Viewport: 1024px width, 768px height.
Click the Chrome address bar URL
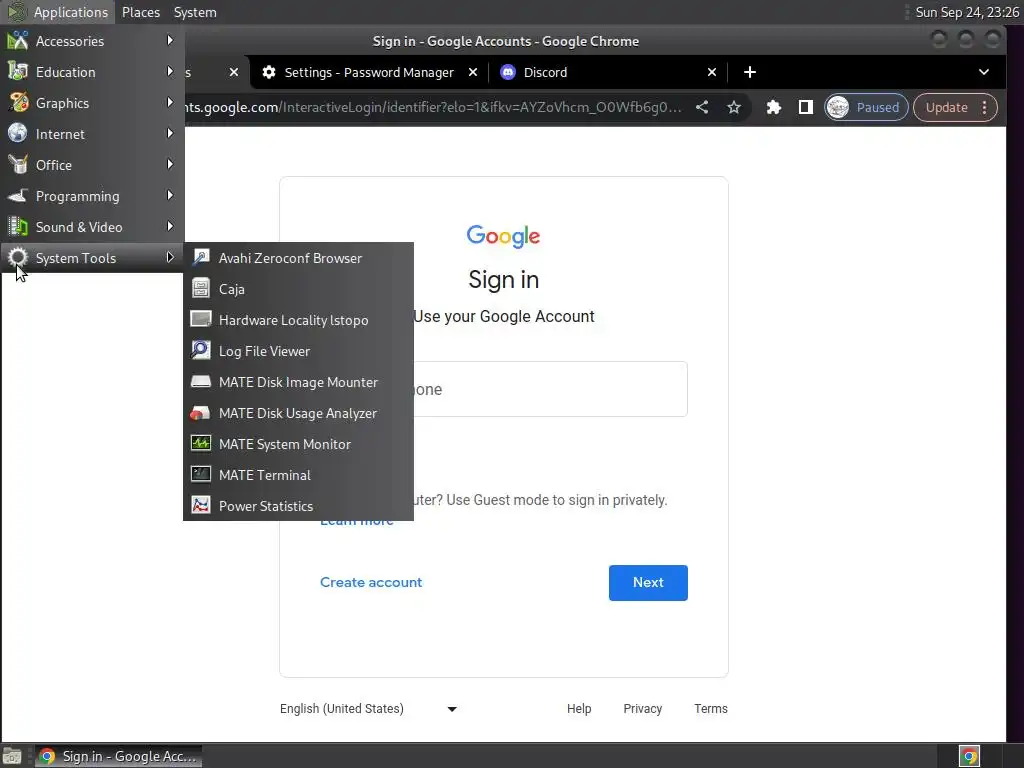433,107
